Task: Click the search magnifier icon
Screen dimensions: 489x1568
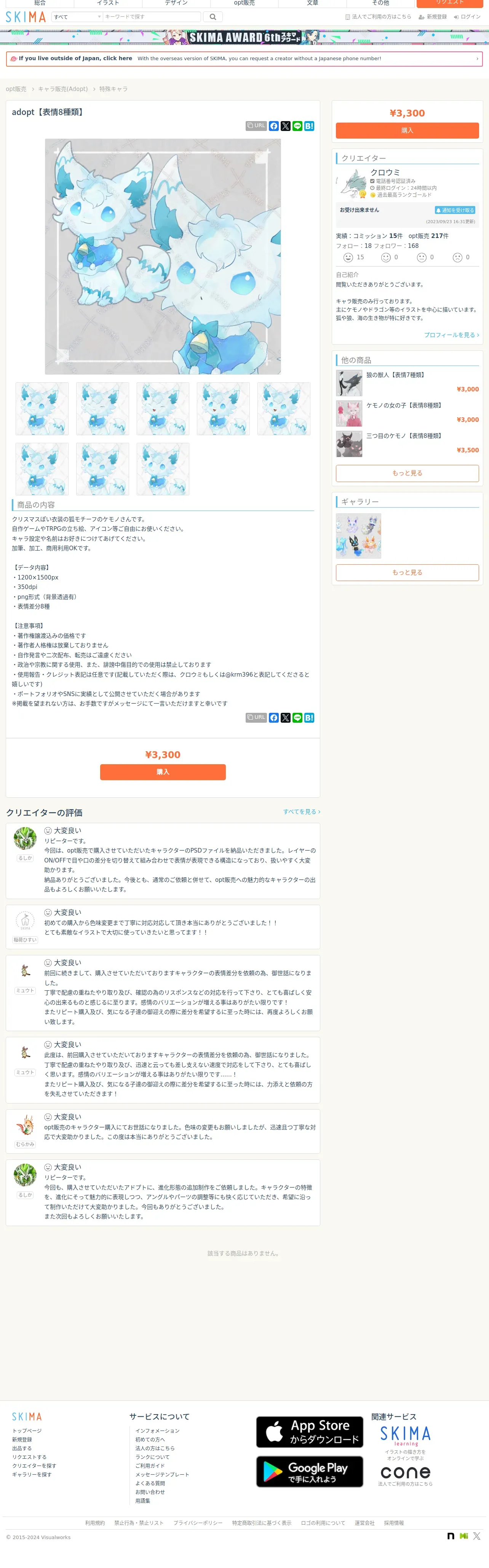Action: tap(213, 17)
